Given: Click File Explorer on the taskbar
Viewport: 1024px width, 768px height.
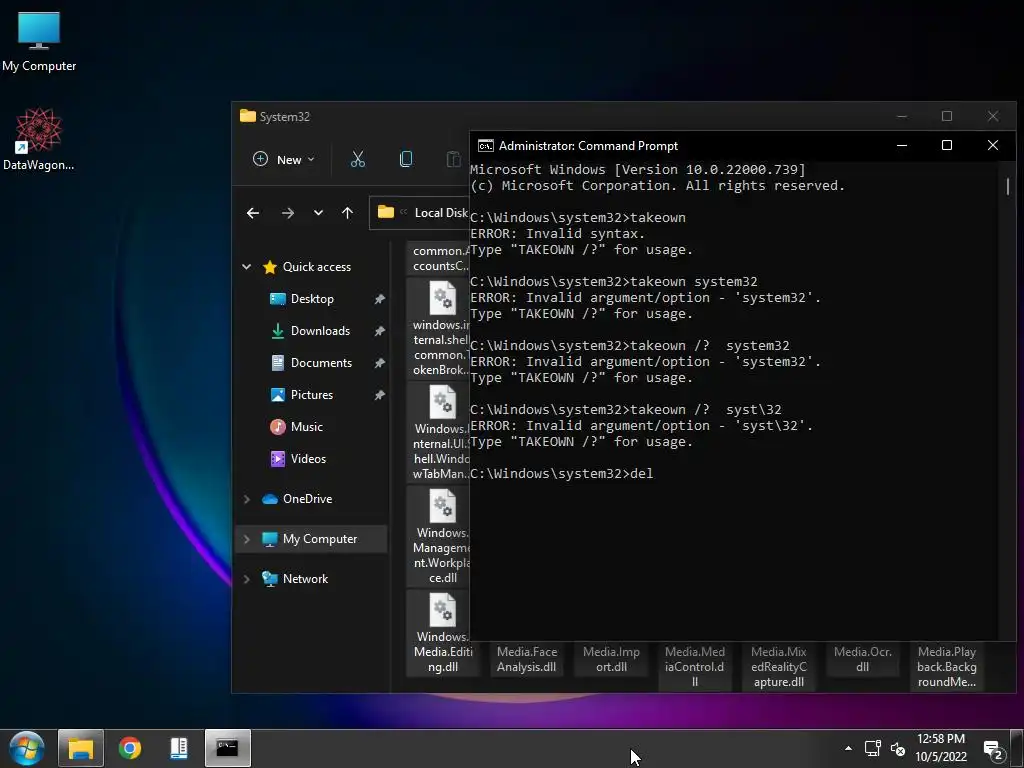Looking at the screenshot, I should coord(81,748).
